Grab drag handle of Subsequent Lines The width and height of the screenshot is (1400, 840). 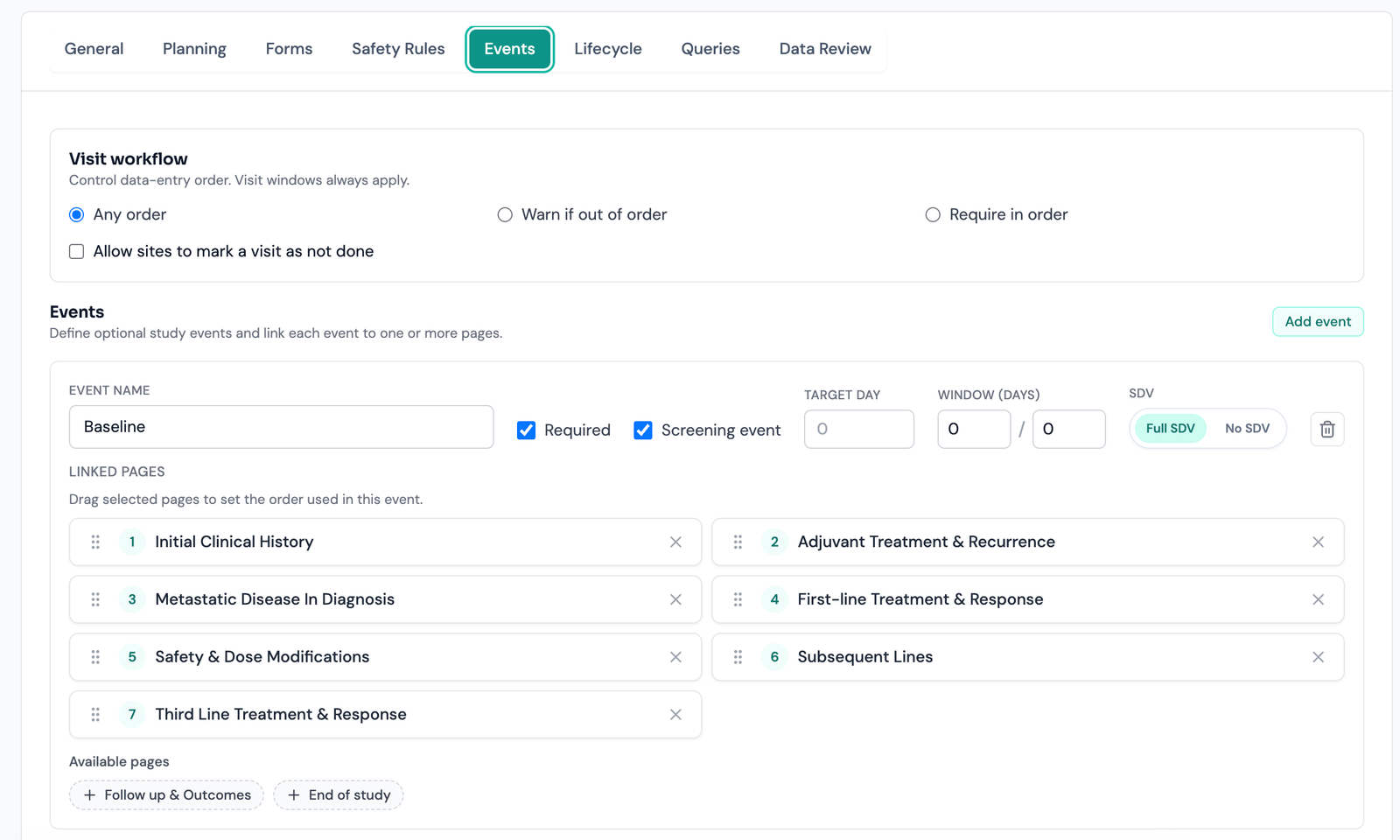(x=738, y=657)
